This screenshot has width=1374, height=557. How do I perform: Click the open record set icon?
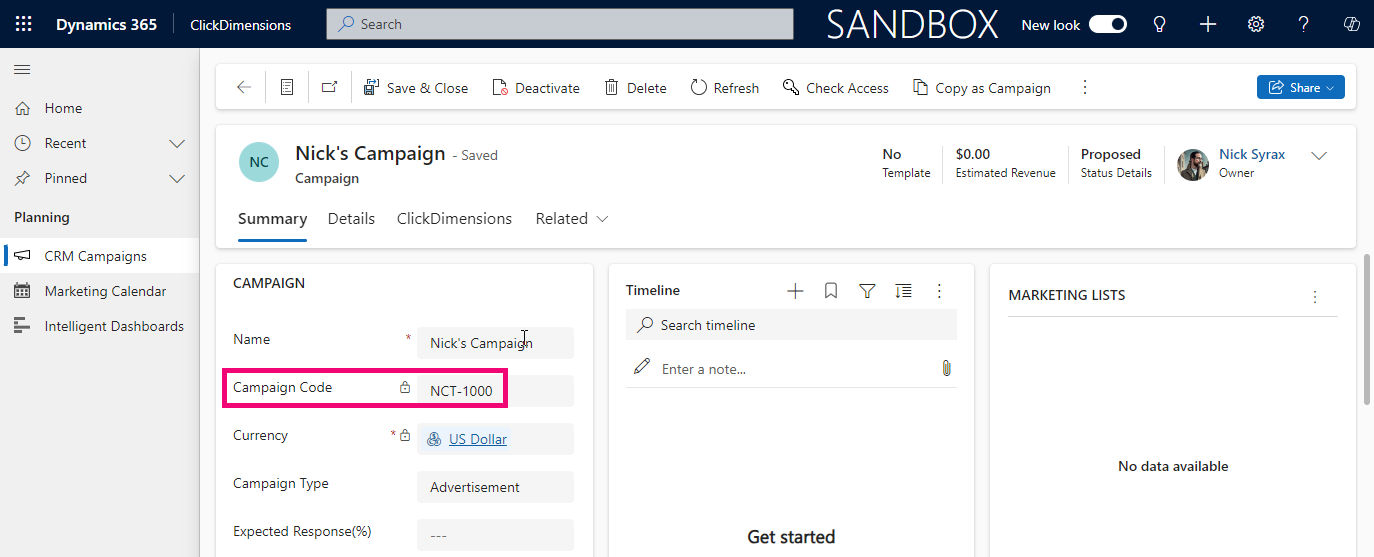[x=287, y=88]
